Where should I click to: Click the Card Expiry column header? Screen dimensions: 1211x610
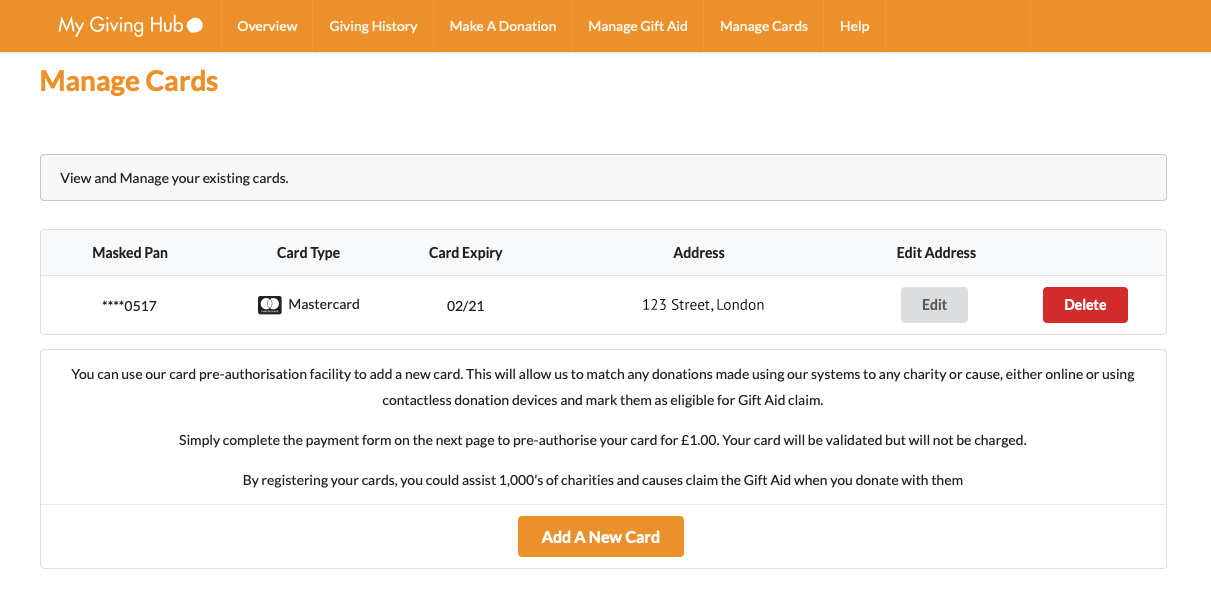click(x=466, y=253)
